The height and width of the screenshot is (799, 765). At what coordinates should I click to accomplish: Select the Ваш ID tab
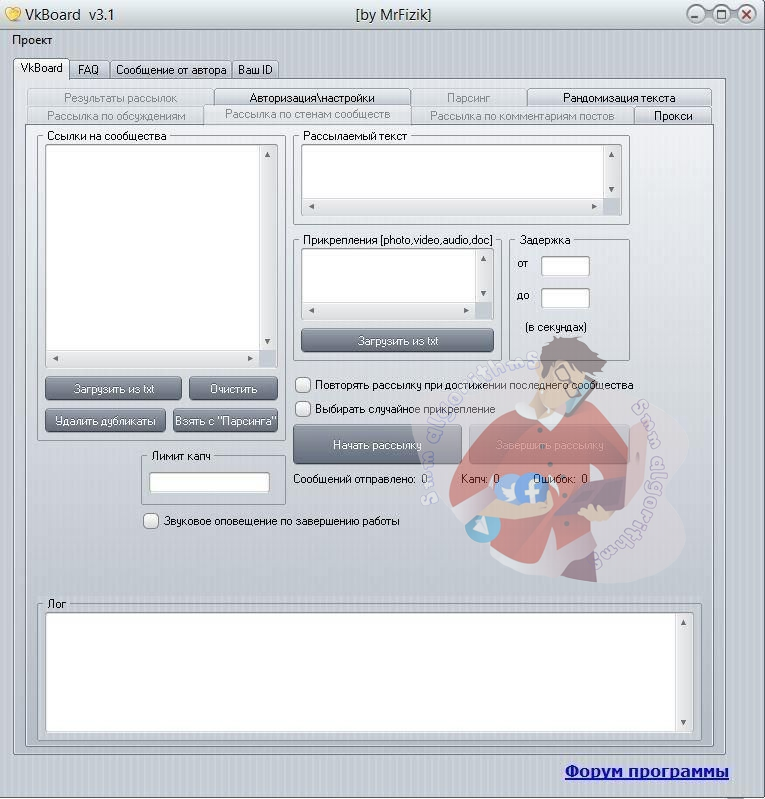coord(255,70)
